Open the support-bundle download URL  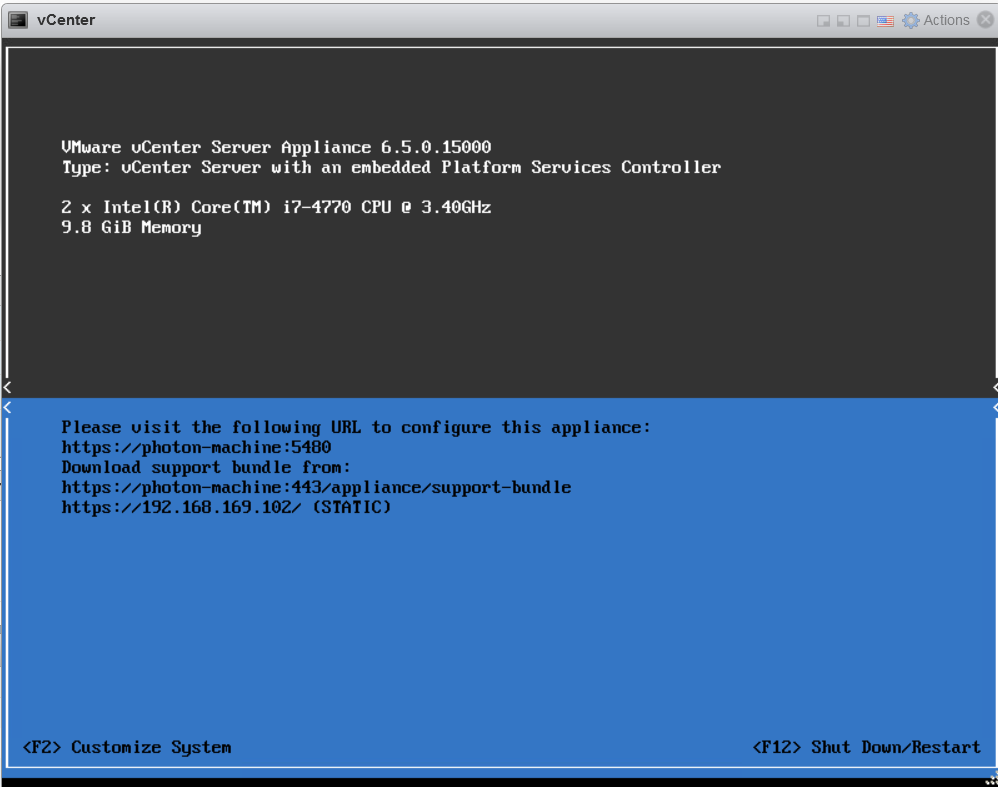[317, 487]
